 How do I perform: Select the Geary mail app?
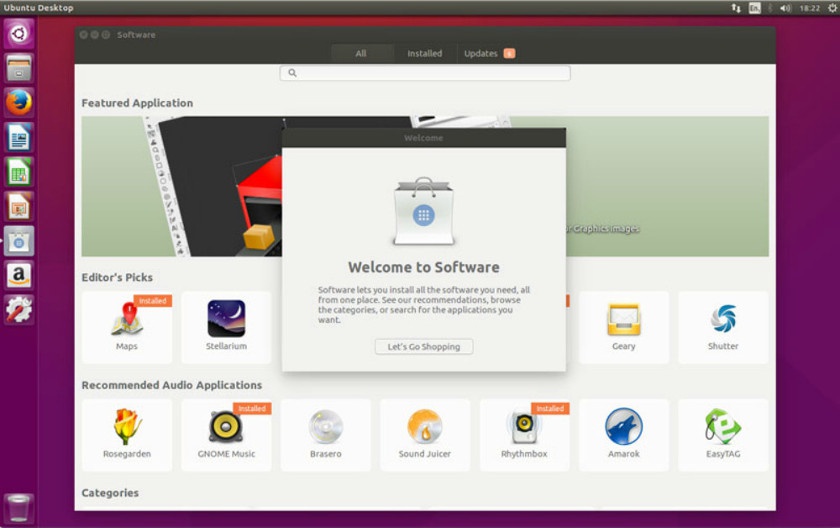623,327
